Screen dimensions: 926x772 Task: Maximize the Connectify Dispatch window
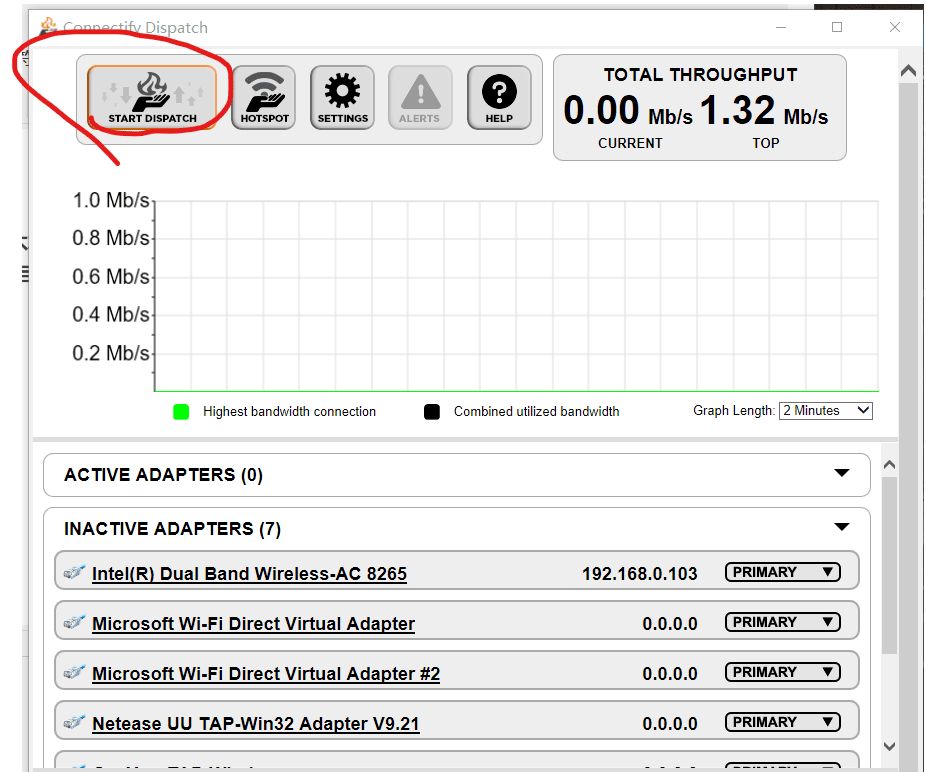(x=837, y=27)
